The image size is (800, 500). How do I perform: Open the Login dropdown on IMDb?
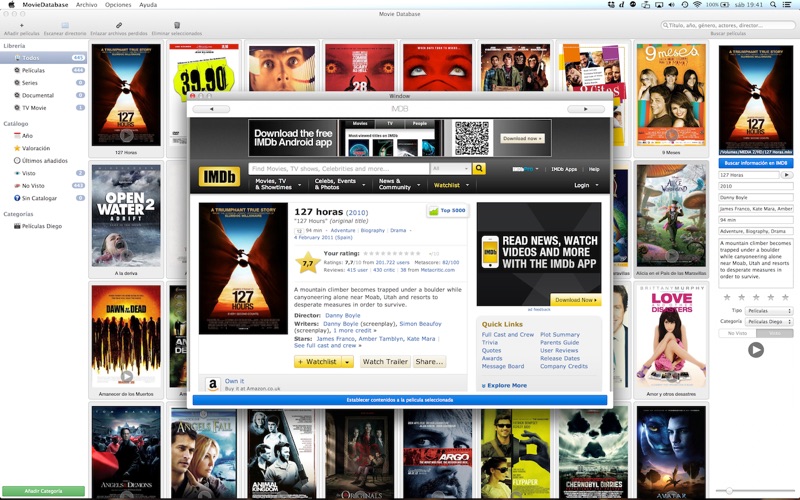[586, 185]
